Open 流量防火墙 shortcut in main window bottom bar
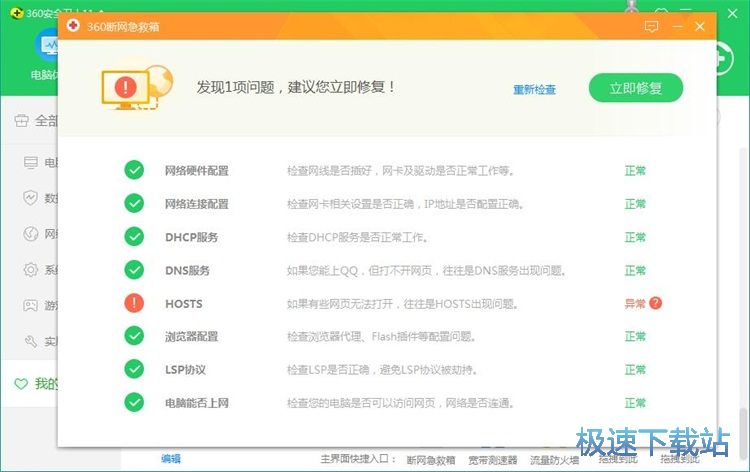The image size is (750, 472). click(554, 460)
